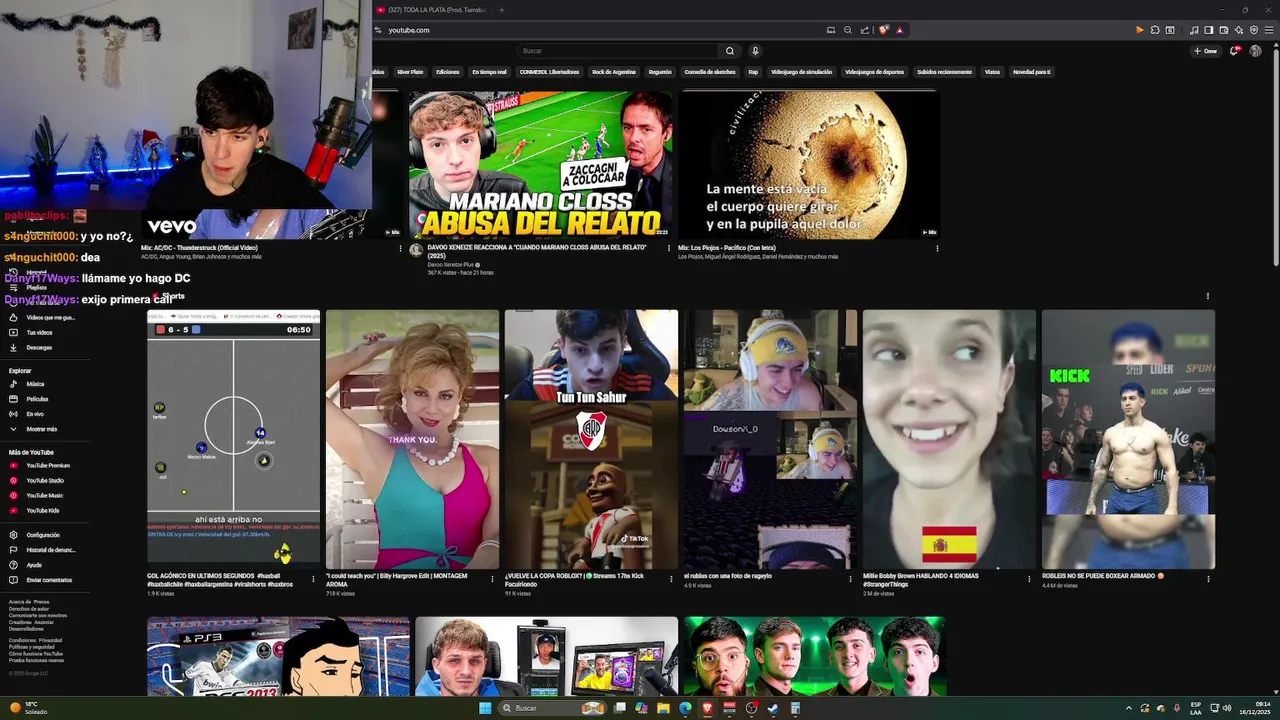The width and height of the screenshot is (1280, 720).
Task: Click the YouTube search magnifier button
Action: 730,51
